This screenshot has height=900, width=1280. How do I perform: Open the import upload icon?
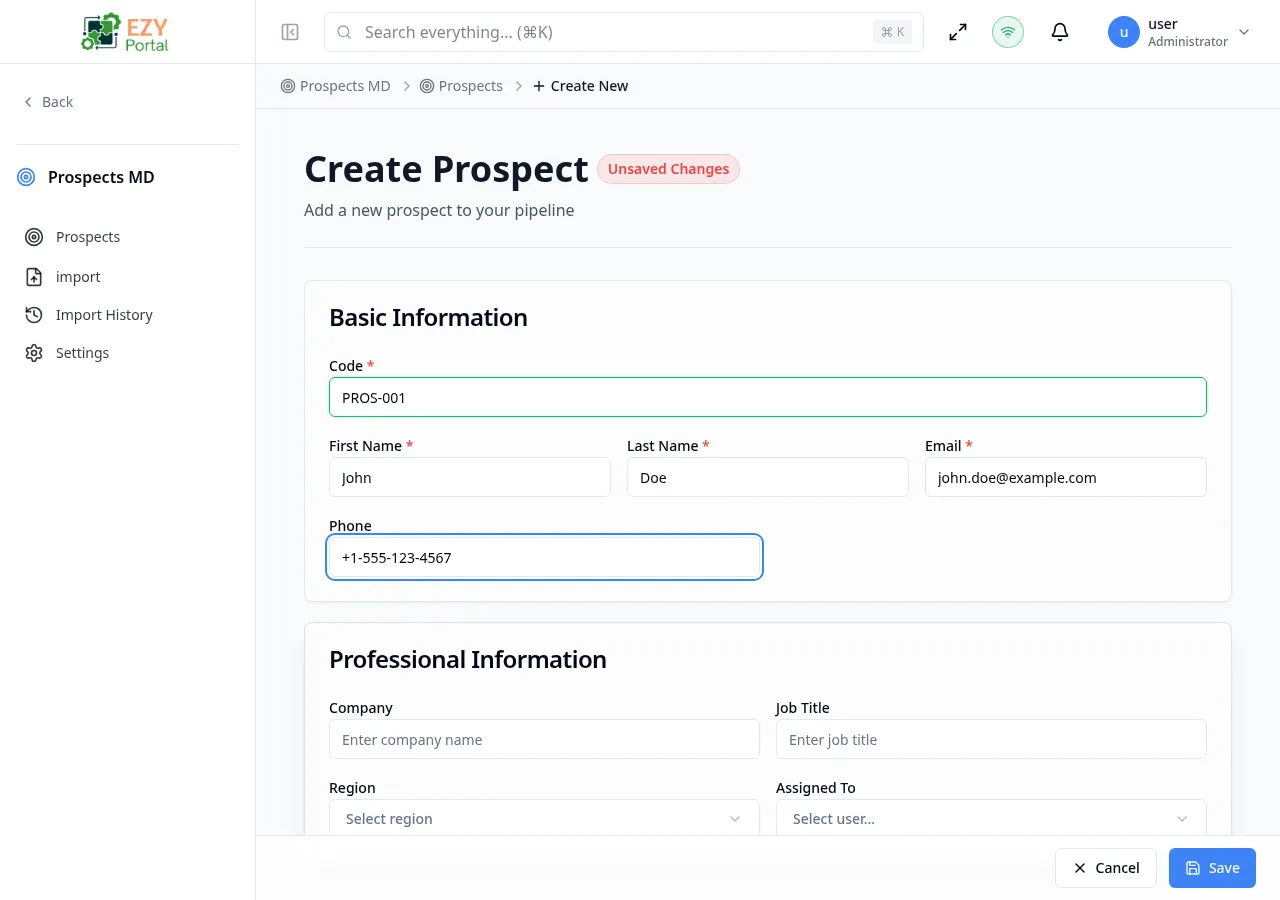(33, 277)
